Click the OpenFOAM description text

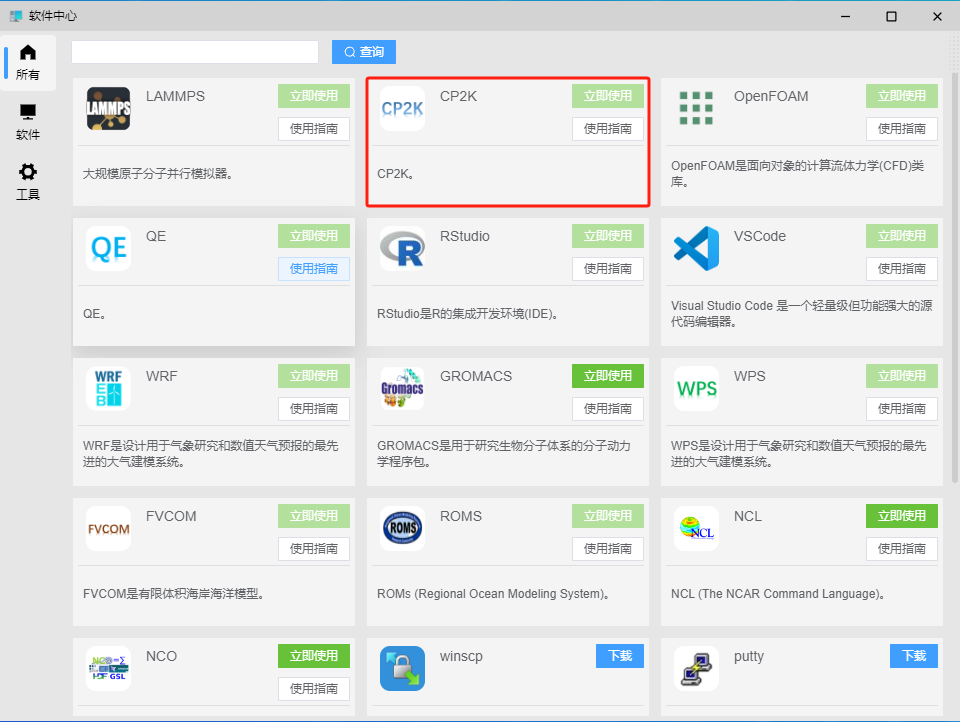click(798, 174)
